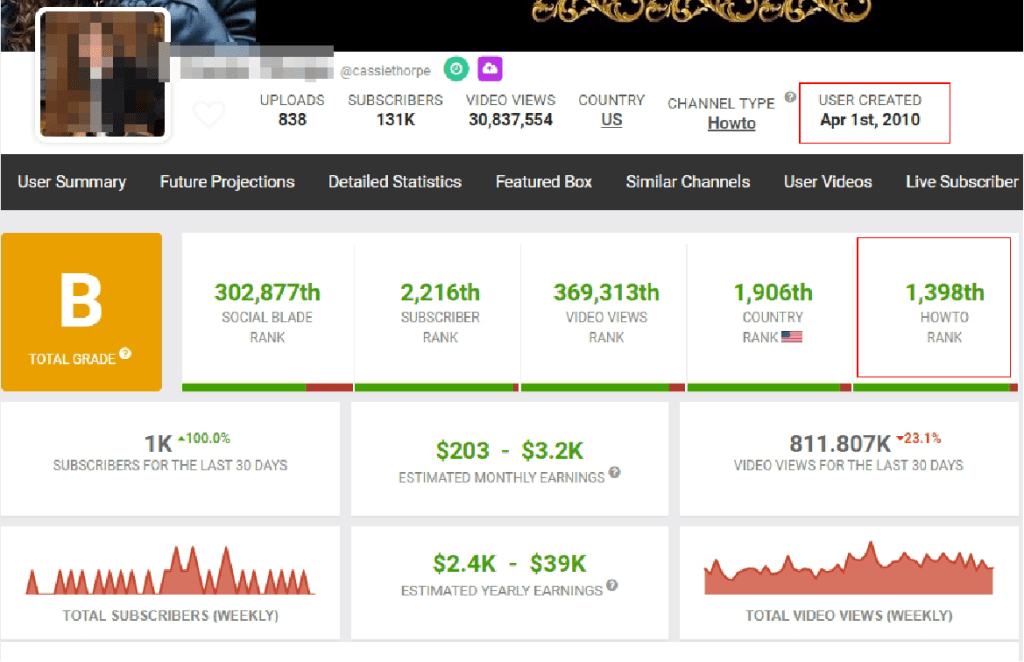Click the purple cloud icon beside the handle
The height and width of the screenshot is (662, 1024).
(x=490, y=69)
